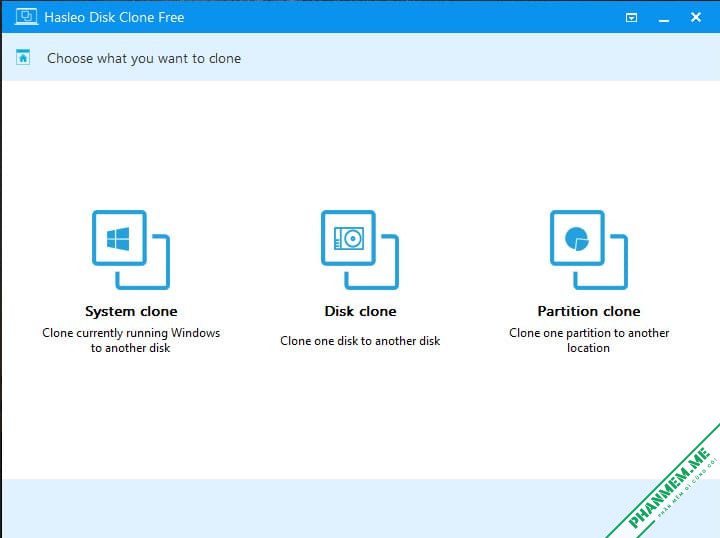This screenshot has width=720, height=538.
Task: Click the "System clone" label
Action: point(131,311)
